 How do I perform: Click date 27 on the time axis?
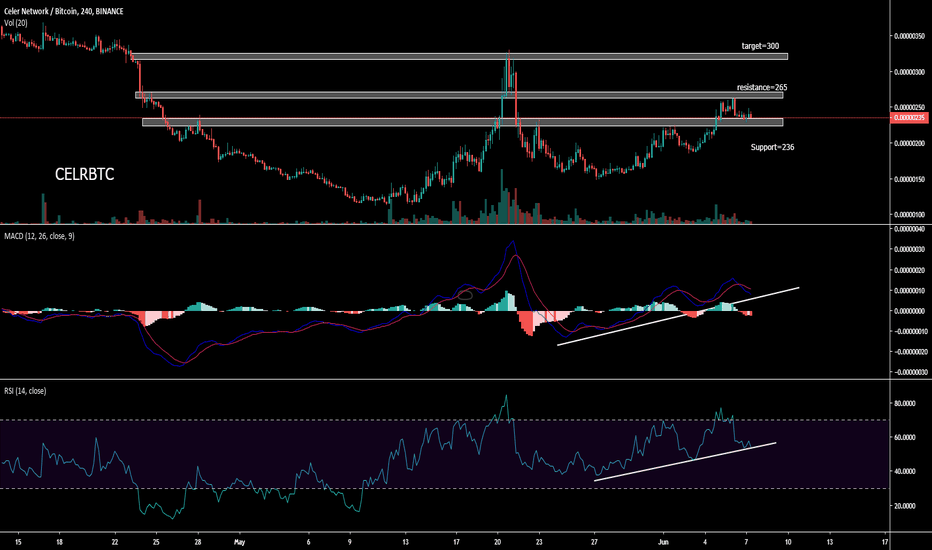(x=594, y=542)
